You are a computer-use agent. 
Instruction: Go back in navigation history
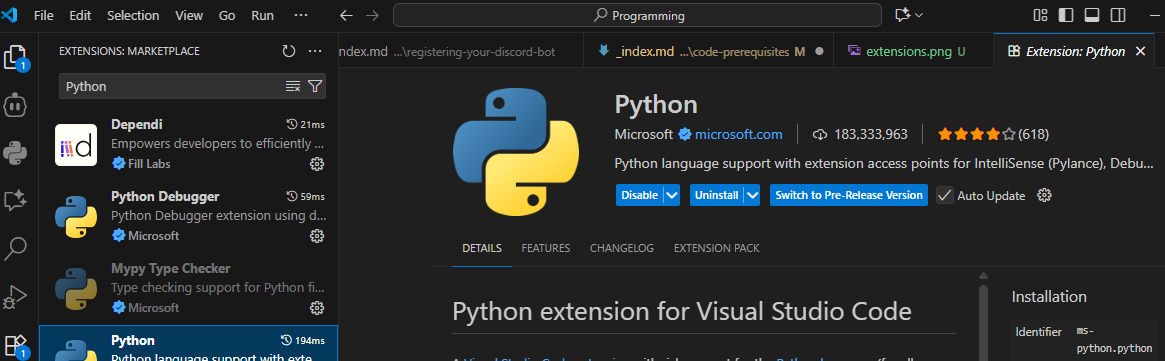pyautogui.click(x=345, y=15)
